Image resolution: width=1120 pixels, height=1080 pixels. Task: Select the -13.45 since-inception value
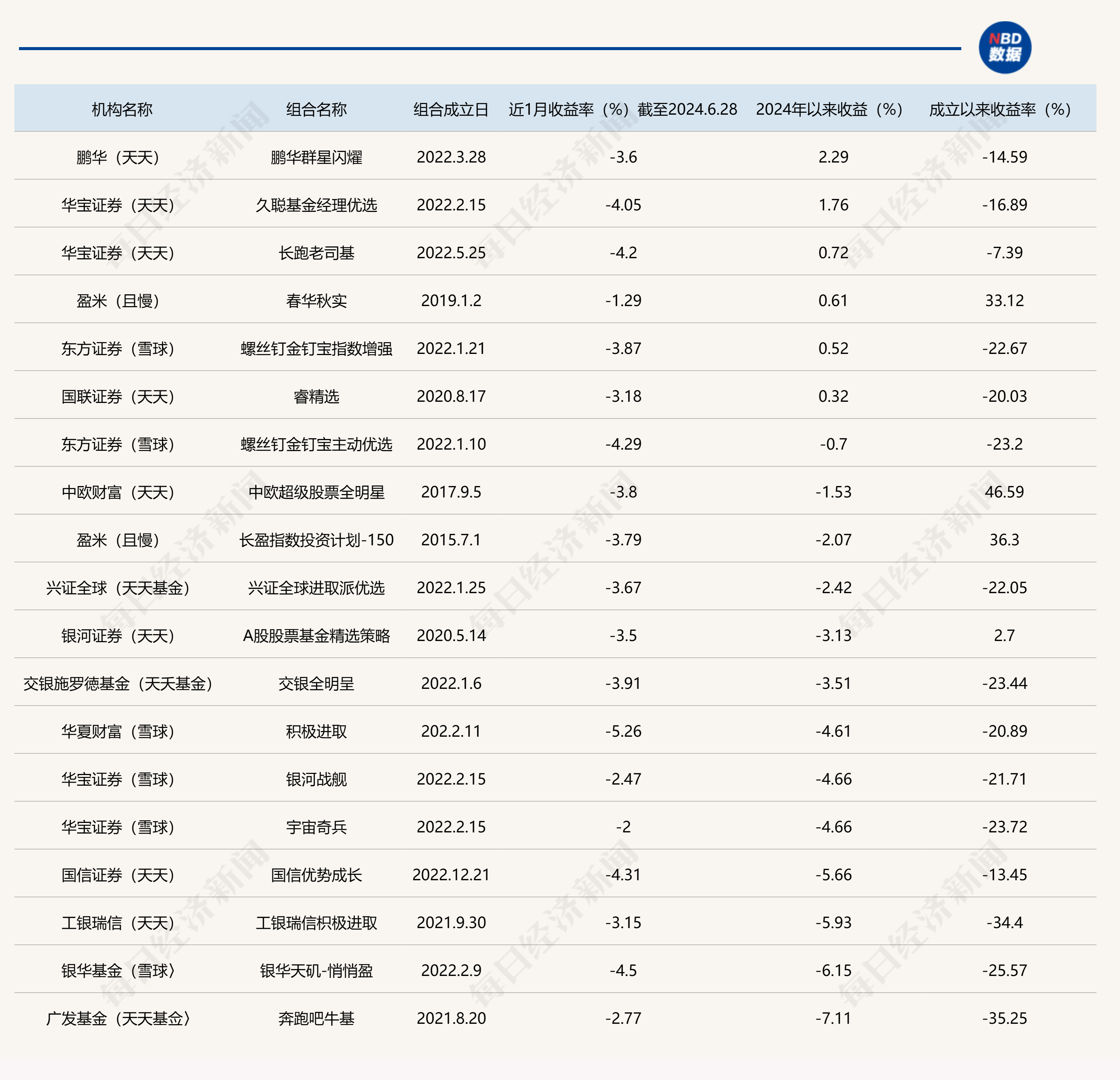pos(1005,875)
